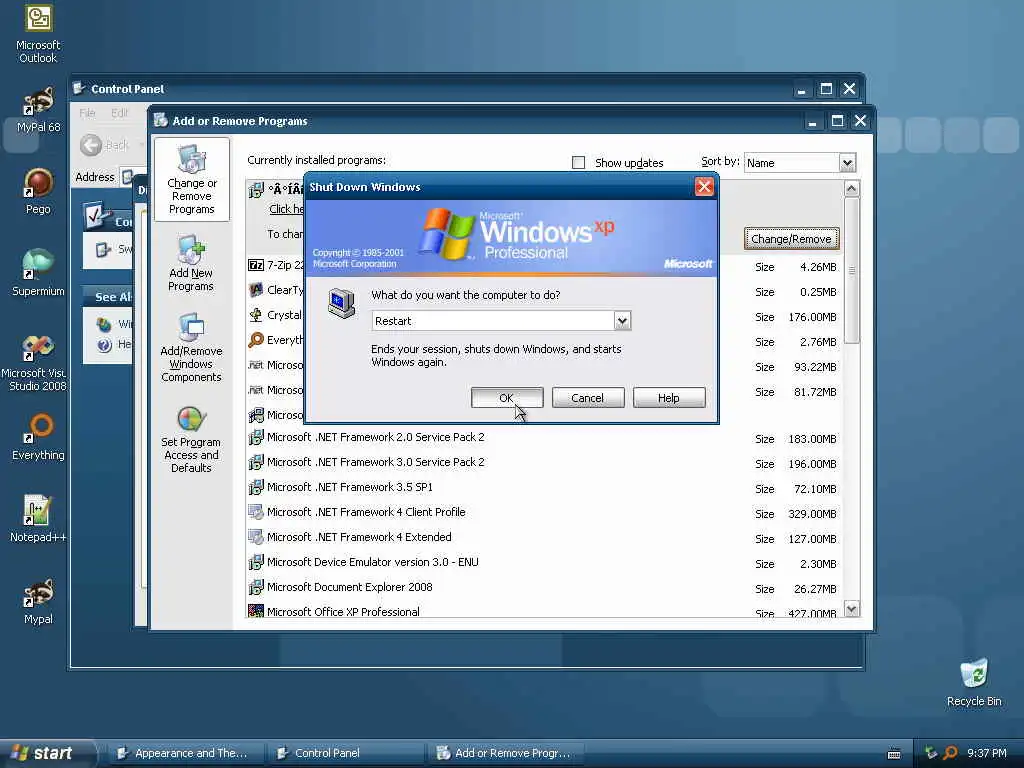Image resolution: width=1024 pixels, height=768 pixels.
Task: Switch to Add or Remove Programs taskbar item
Action: [x=505, y=753]
